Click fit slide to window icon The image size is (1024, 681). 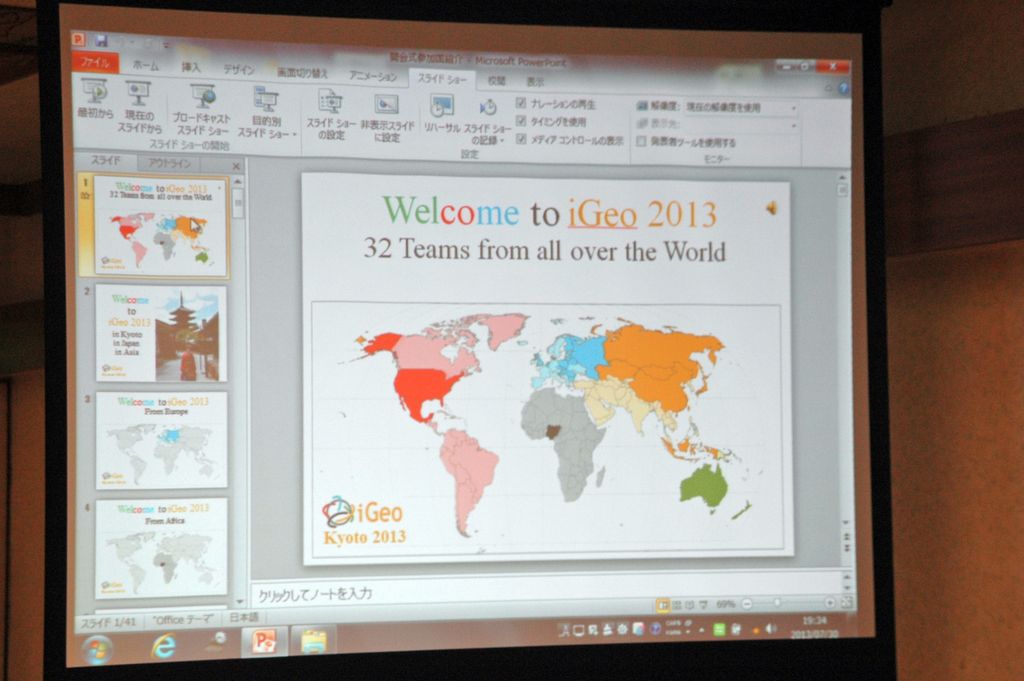coord(846,602)
